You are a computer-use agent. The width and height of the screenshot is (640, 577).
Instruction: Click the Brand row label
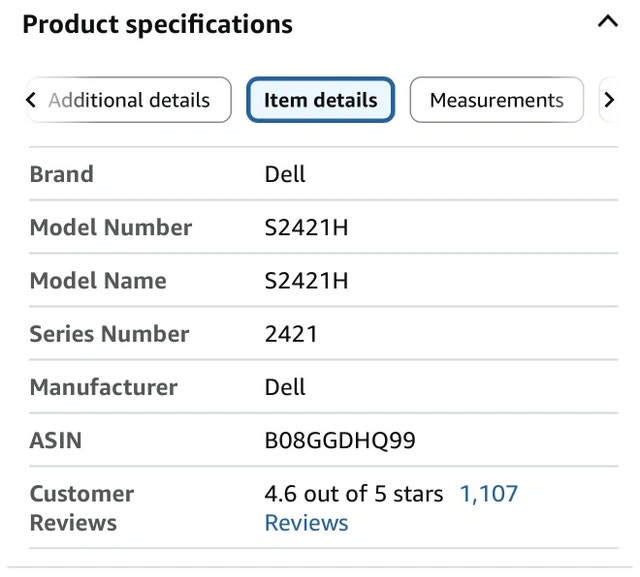61,174
